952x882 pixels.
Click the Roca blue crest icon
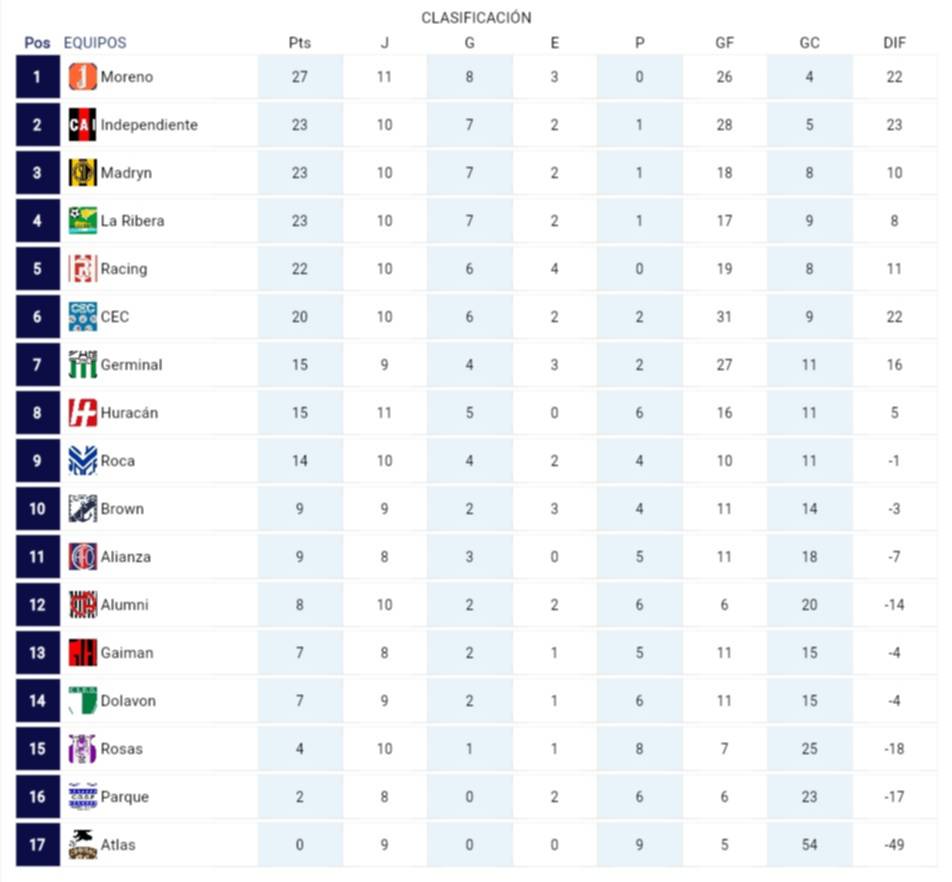coord(82,461)
